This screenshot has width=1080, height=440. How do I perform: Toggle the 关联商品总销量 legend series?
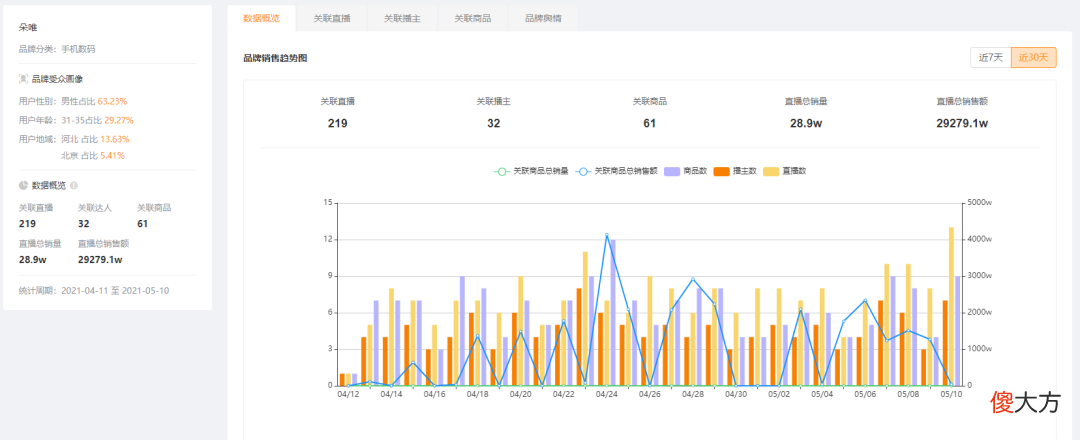(x=531, y=171)
